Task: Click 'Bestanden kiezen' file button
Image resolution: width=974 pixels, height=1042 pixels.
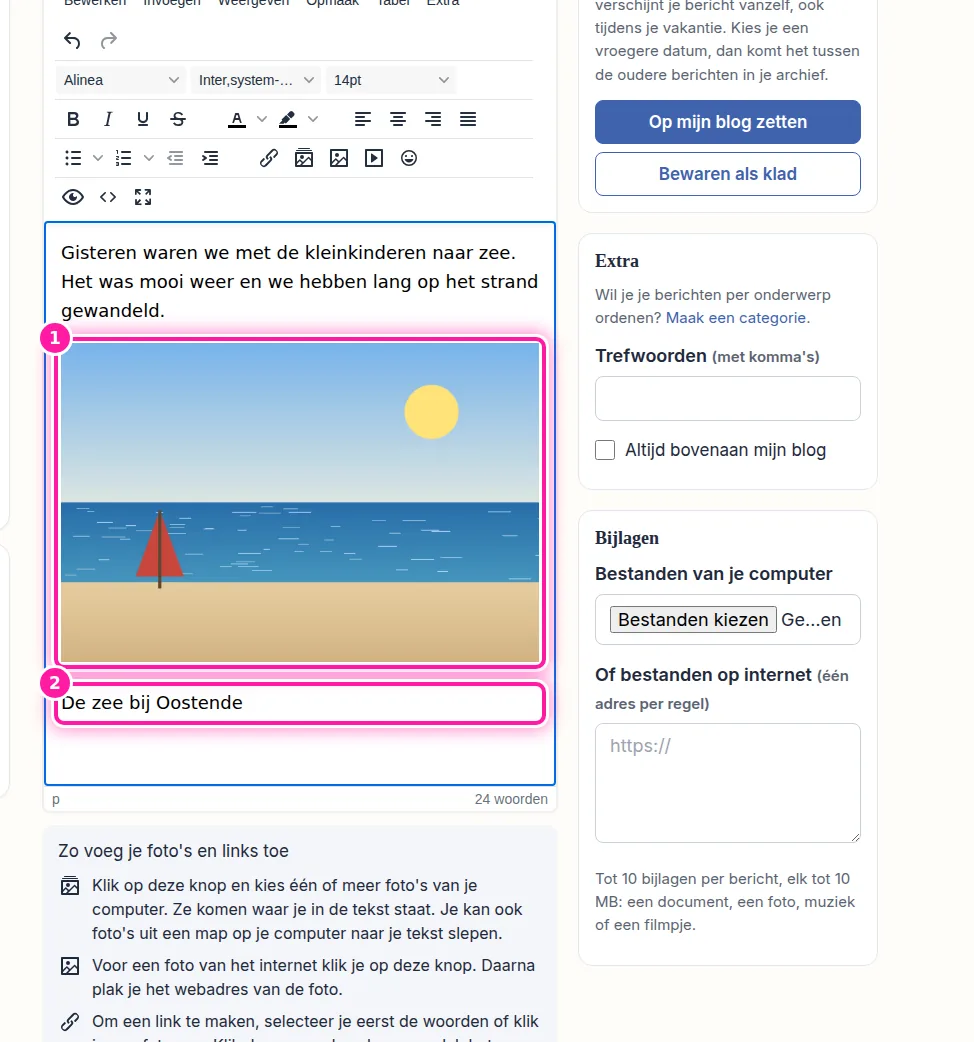Action: pos(693,619)
